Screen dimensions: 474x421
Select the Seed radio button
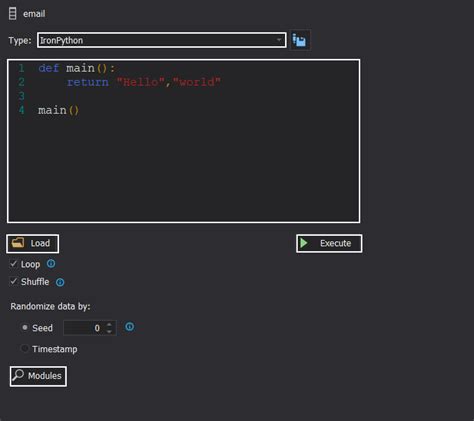point(24,328)
